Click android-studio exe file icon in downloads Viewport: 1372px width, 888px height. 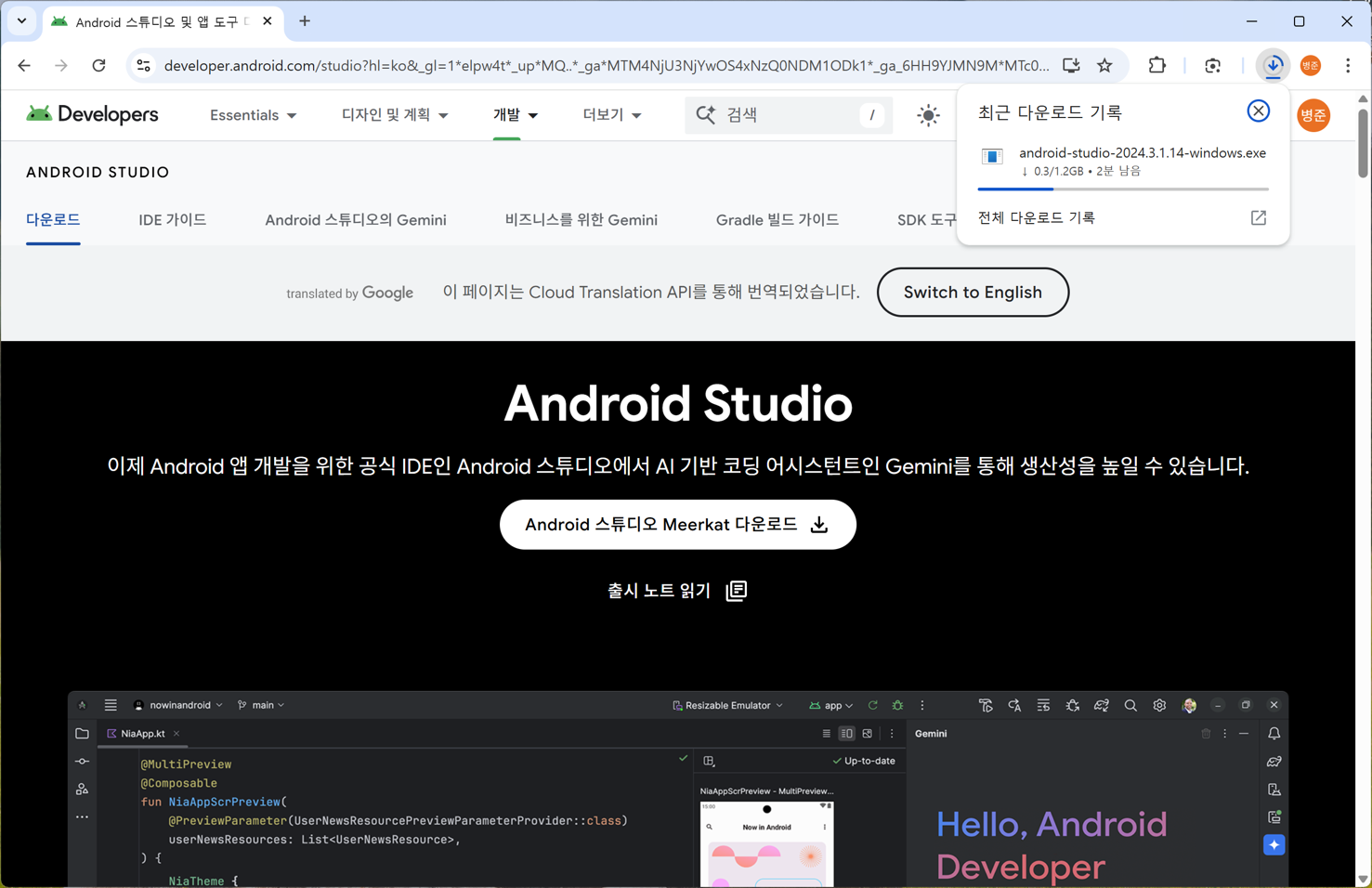992,156
